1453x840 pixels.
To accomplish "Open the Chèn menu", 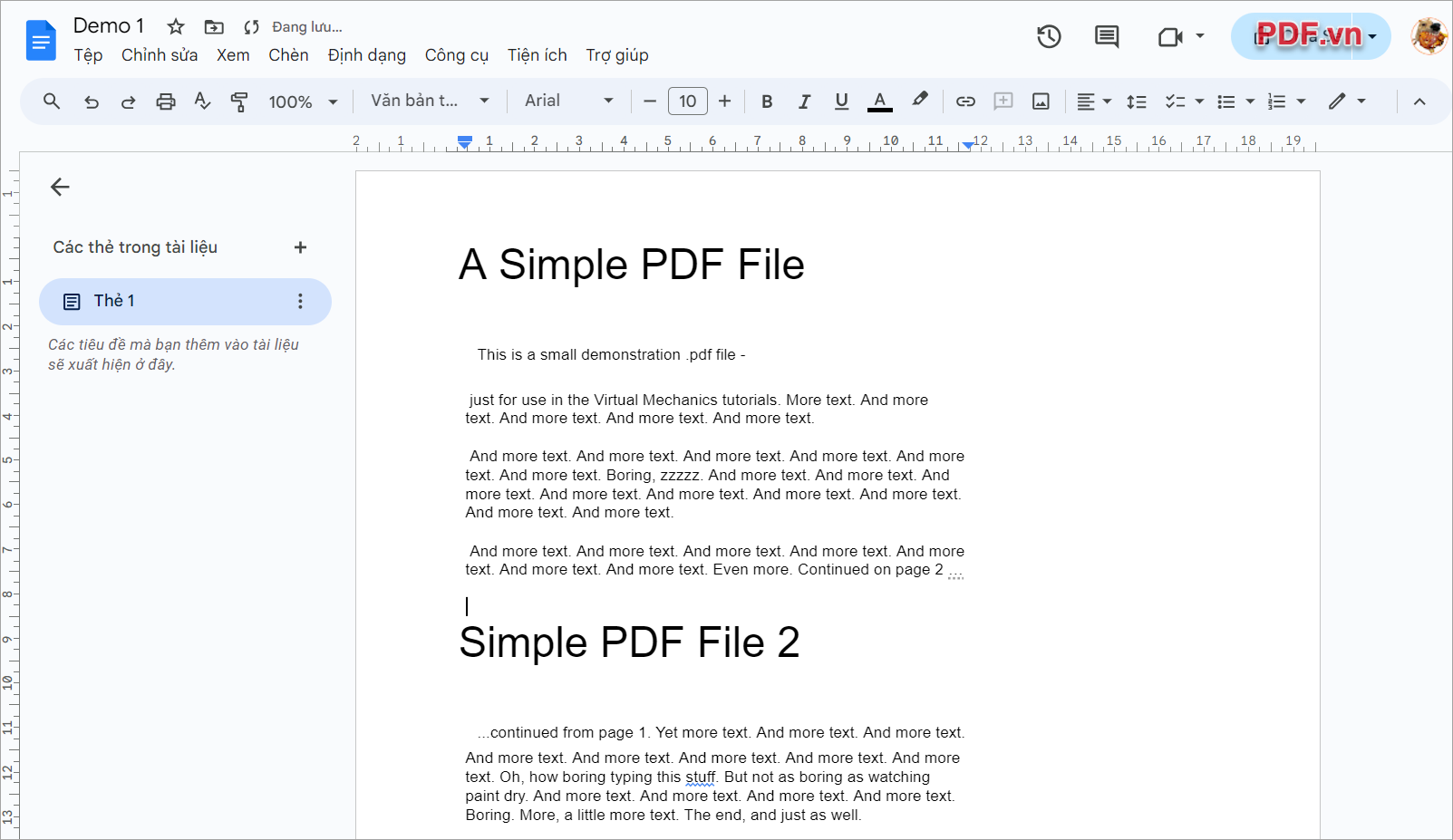I will 288,55.
